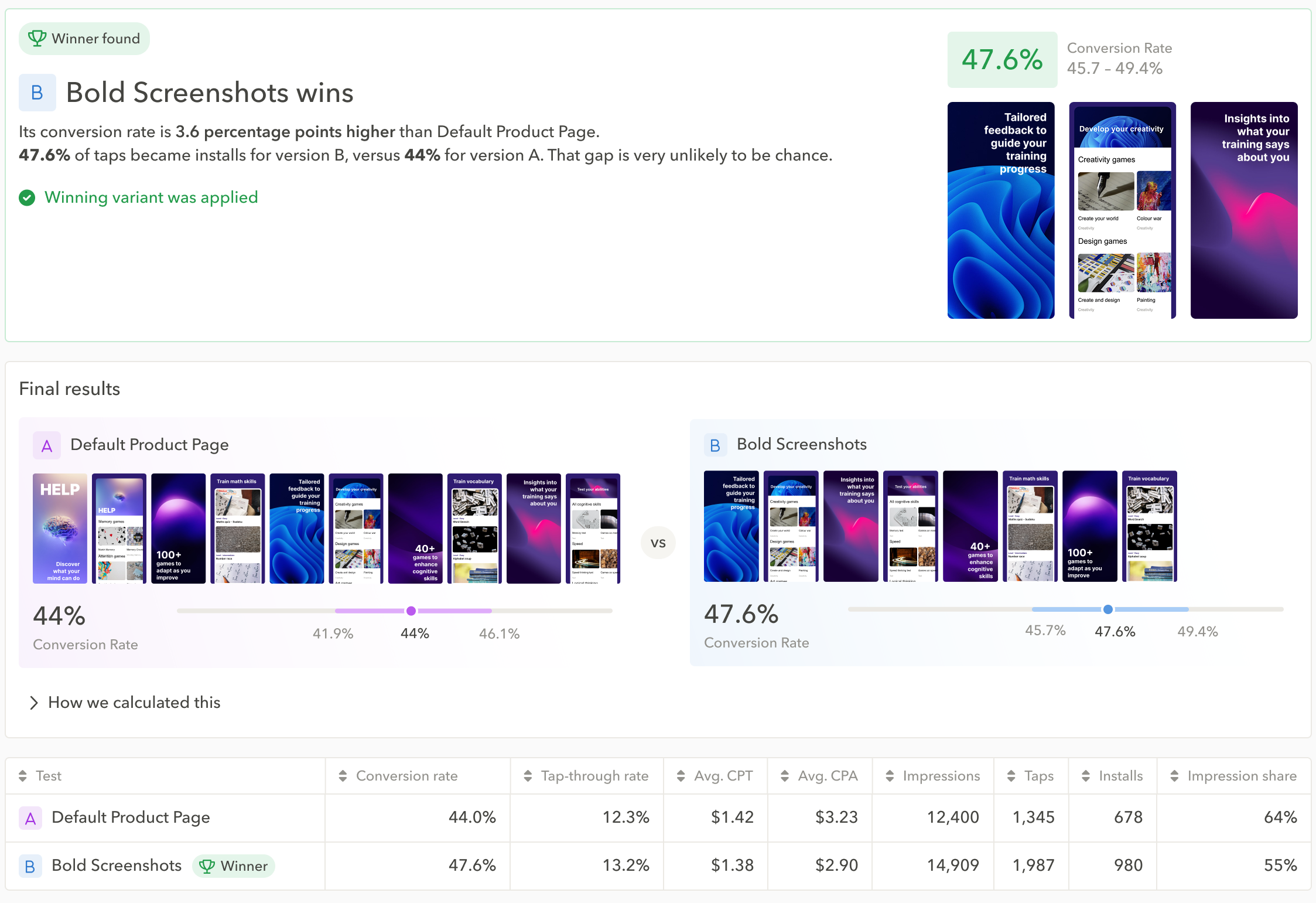Click the trophy icon in table Winner badge
The width and height of the screenshot is (1316, 903).
pyautogui.click(x=207, y=866)
